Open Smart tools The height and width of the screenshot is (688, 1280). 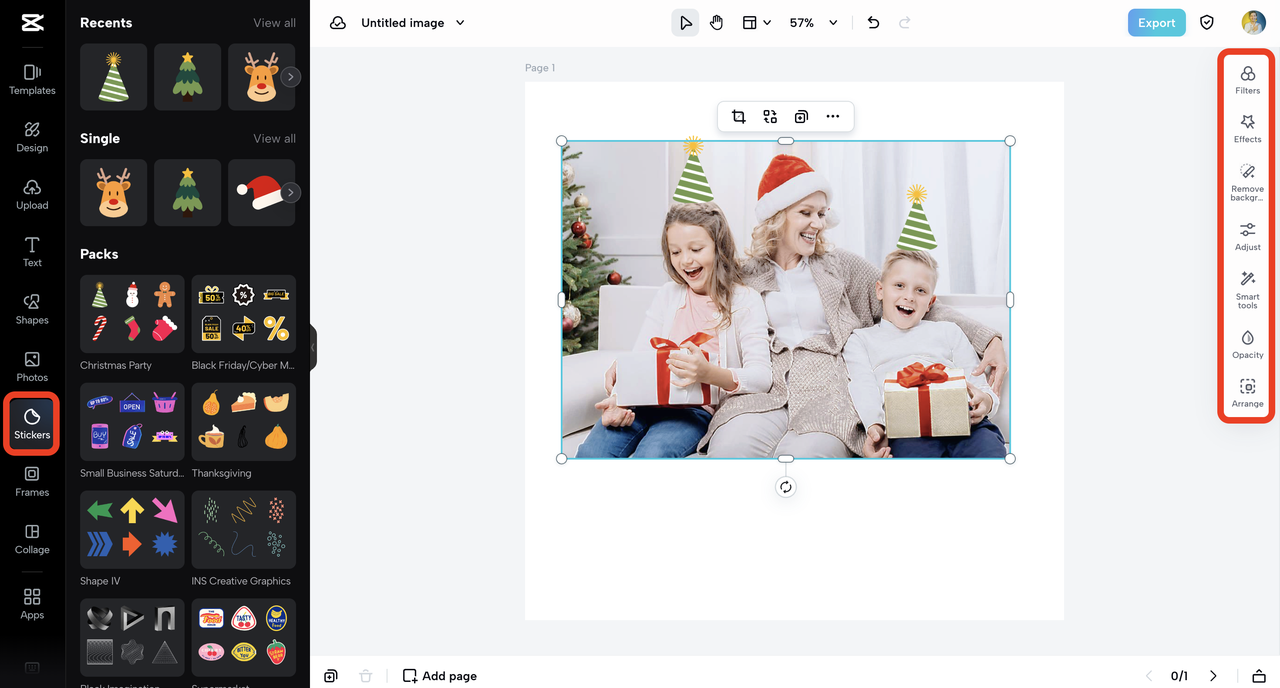coord(1247,290)
